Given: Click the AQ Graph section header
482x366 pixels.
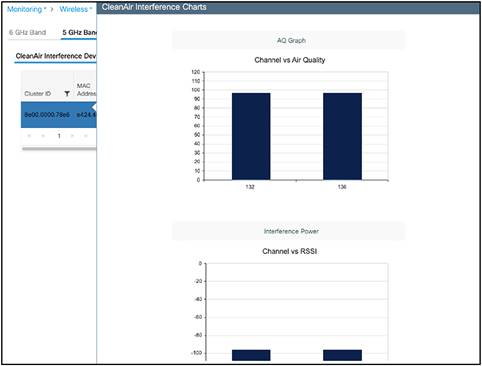Looking at the screenshot, I should point(289,40).
